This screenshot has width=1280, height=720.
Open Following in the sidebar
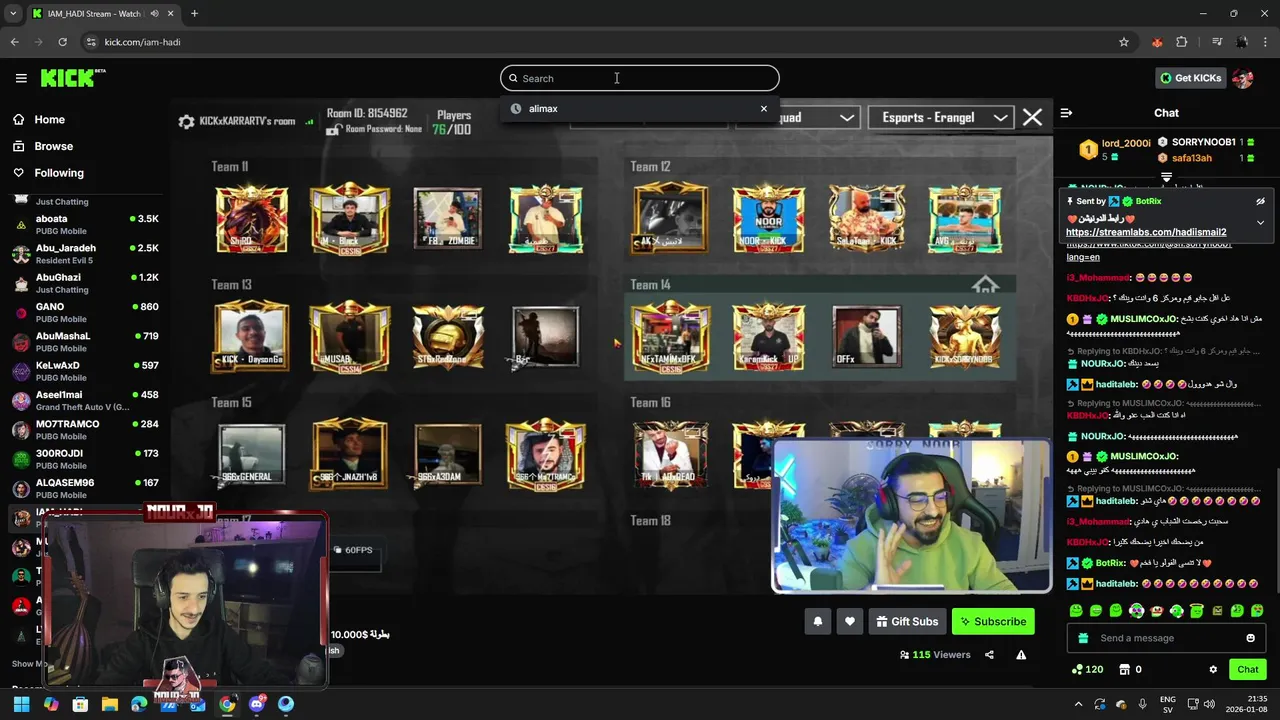48,173
